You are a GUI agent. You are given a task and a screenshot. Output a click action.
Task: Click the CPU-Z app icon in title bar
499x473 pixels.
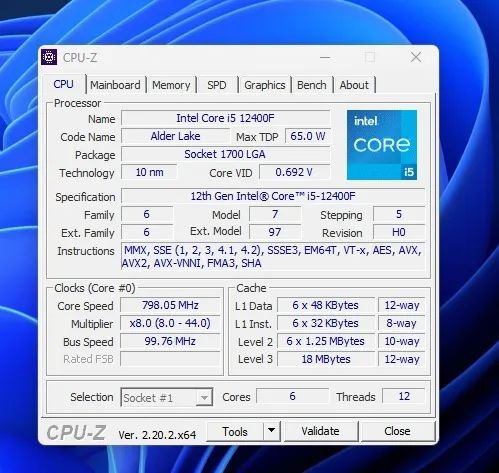(x=49, y=57)
